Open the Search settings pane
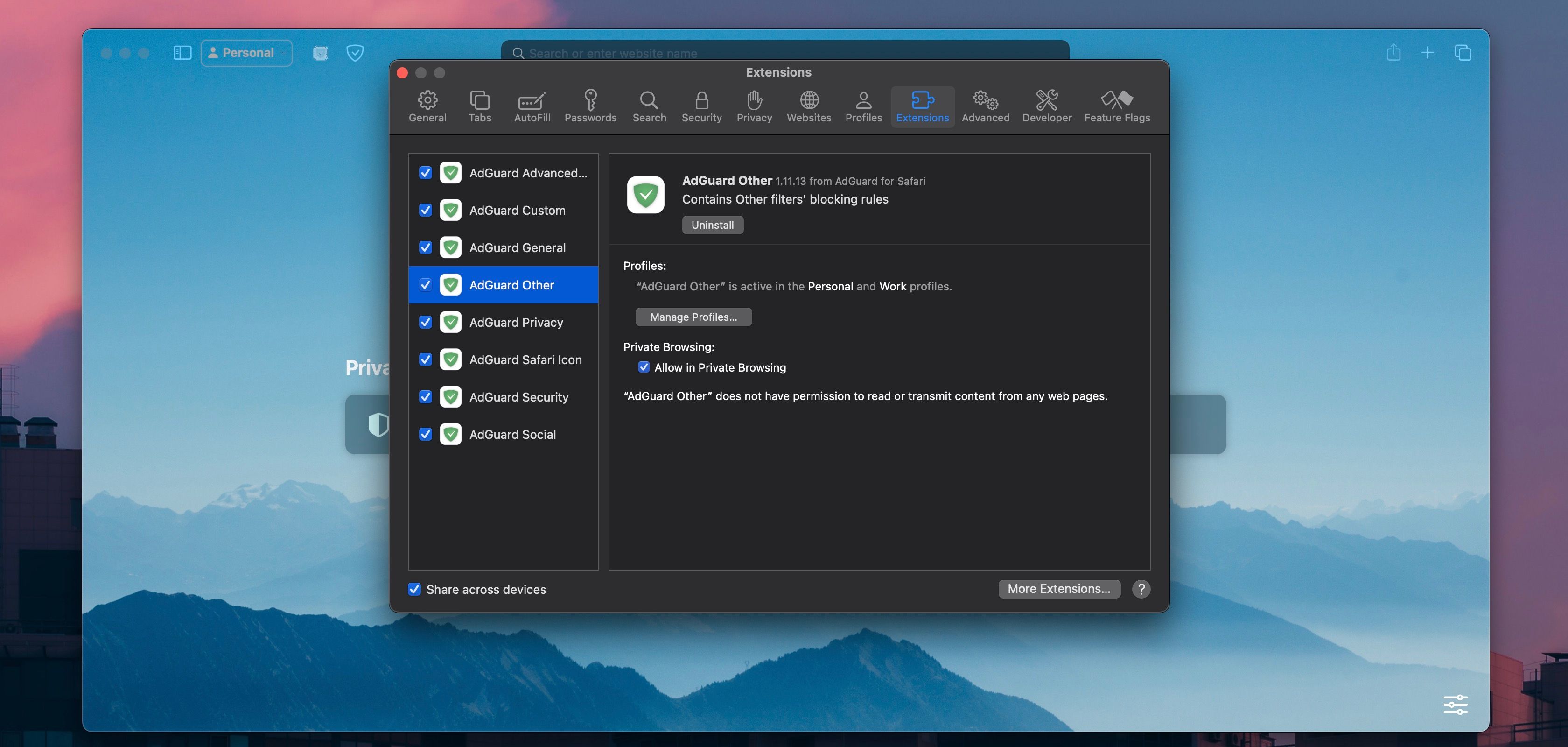Viewport: 1568px width, 747px height. tap(649, 106)
